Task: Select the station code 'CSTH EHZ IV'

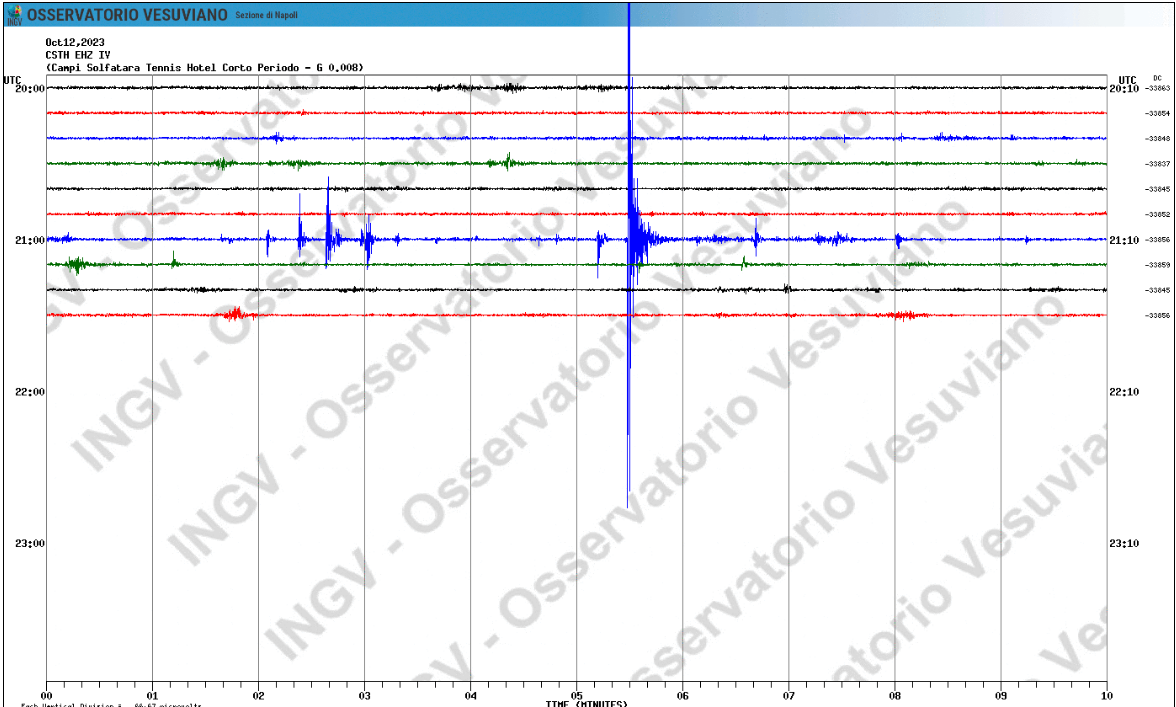Action: [77, 55]
